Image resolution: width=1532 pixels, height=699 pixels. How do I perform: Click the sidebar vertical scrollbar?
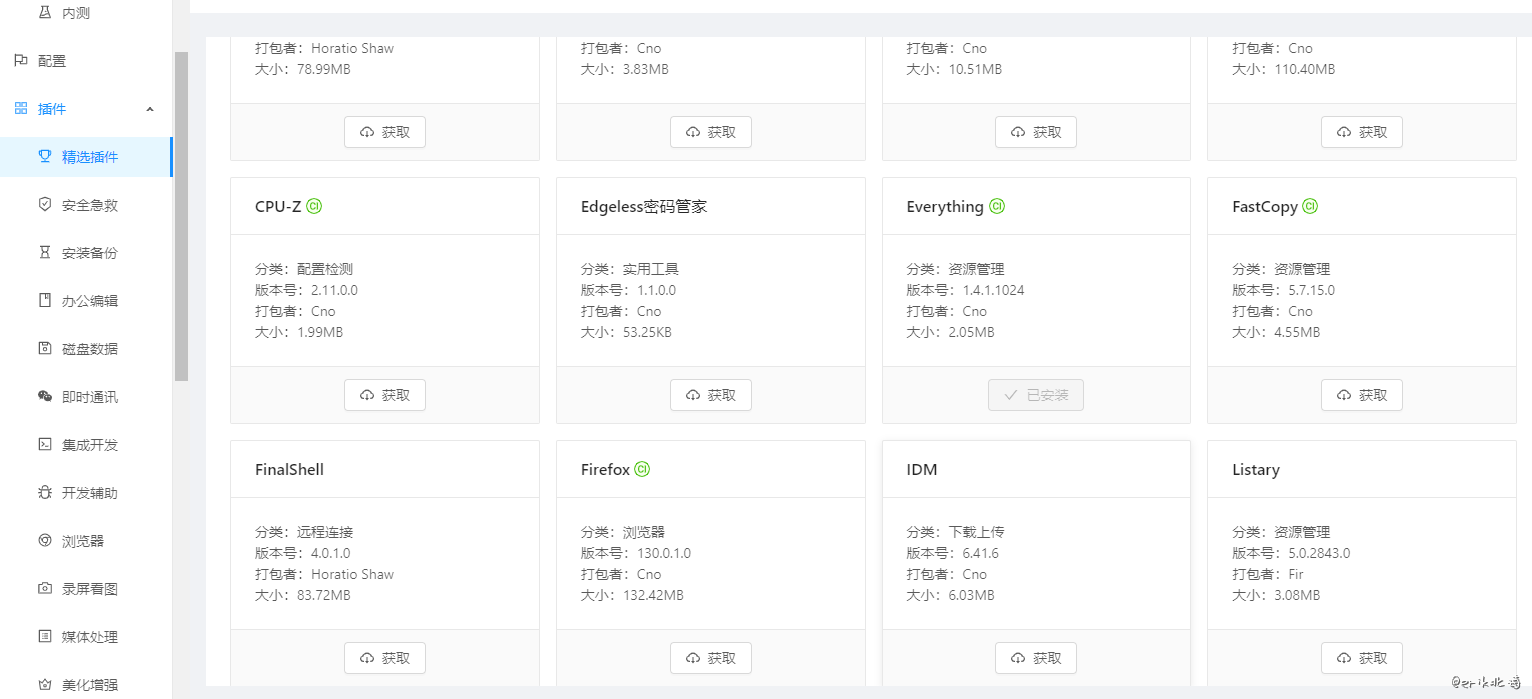point(181,216)
